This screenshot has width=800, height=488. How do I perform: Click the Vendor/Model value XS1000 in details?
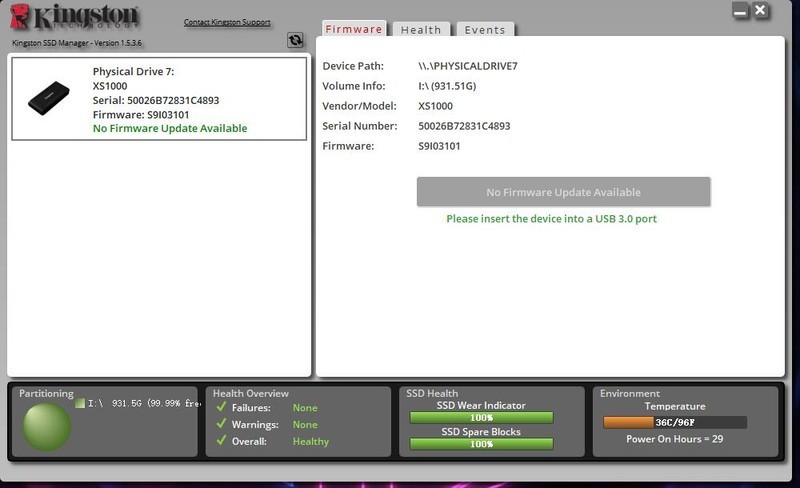tap(435, 106)
